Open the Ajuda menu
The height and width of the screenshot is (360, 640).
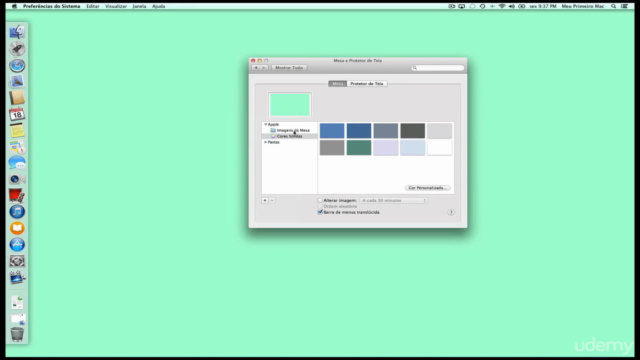[x=158, y=6]
